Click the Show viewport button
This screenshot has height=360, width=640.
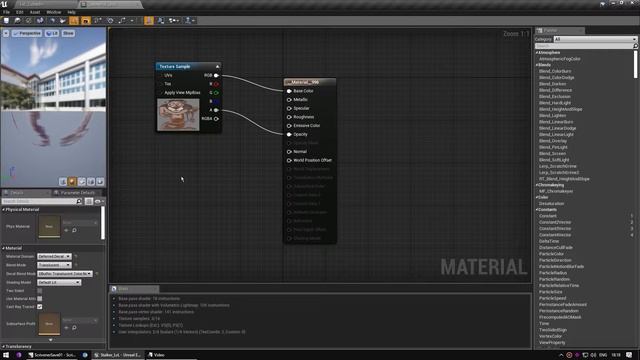tap(68, 33)
